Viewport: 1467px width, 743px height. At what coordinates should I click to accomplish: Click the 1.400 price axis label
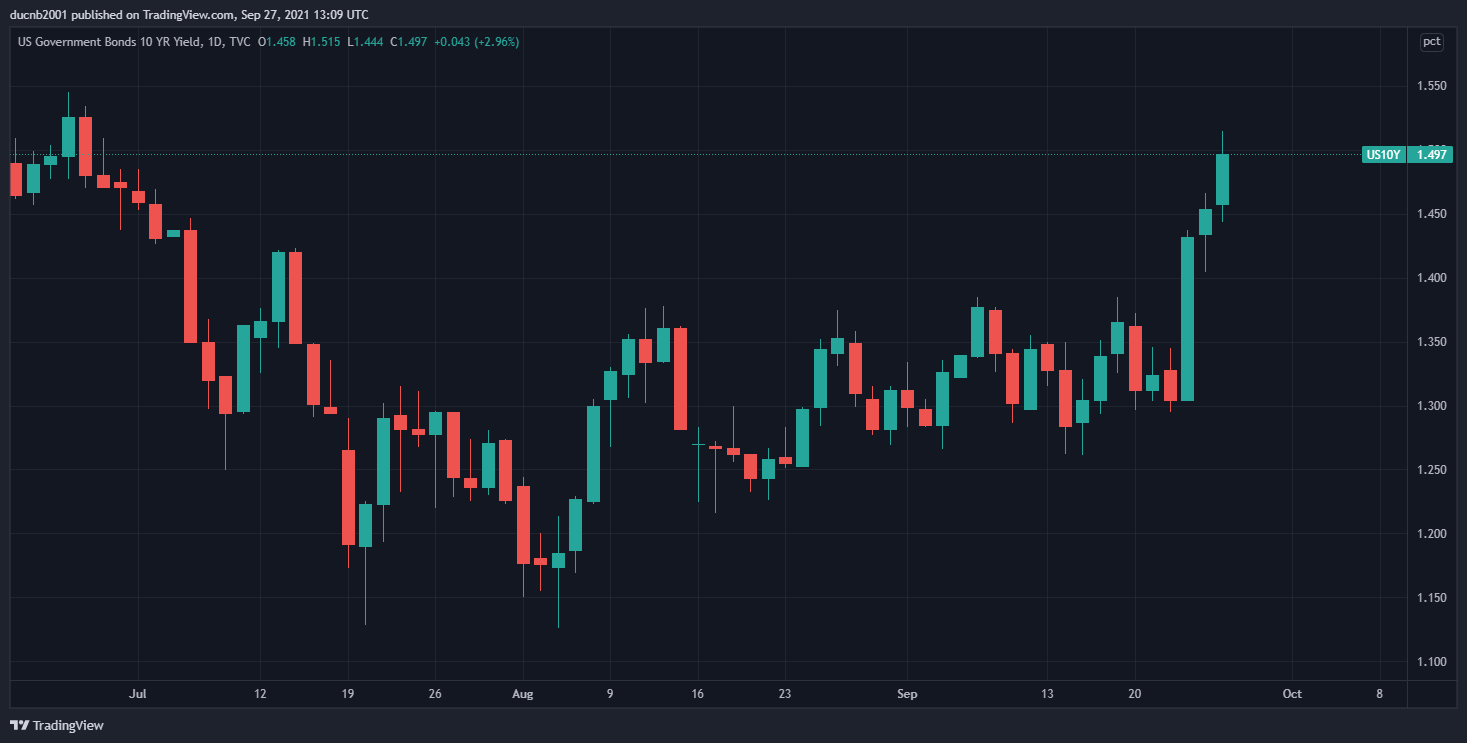click(x=1432, y=278)
